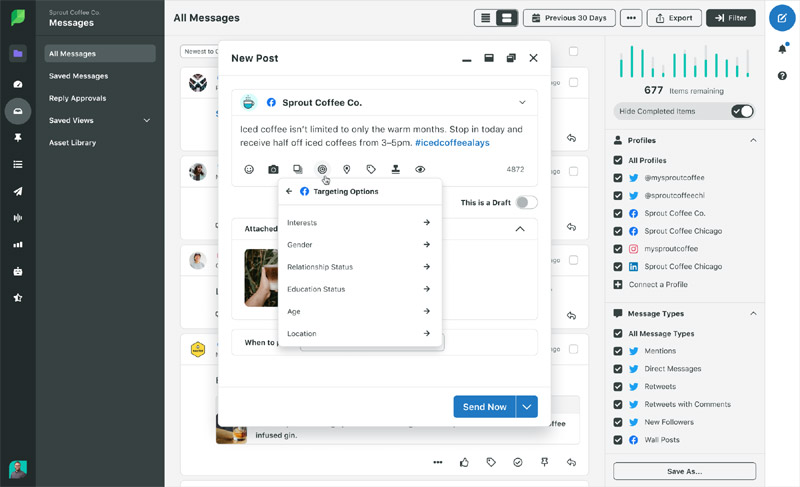Open the star reviews icon in the sidebar
The width and height of the screenshot is (800, 487).
click(18, 298)
